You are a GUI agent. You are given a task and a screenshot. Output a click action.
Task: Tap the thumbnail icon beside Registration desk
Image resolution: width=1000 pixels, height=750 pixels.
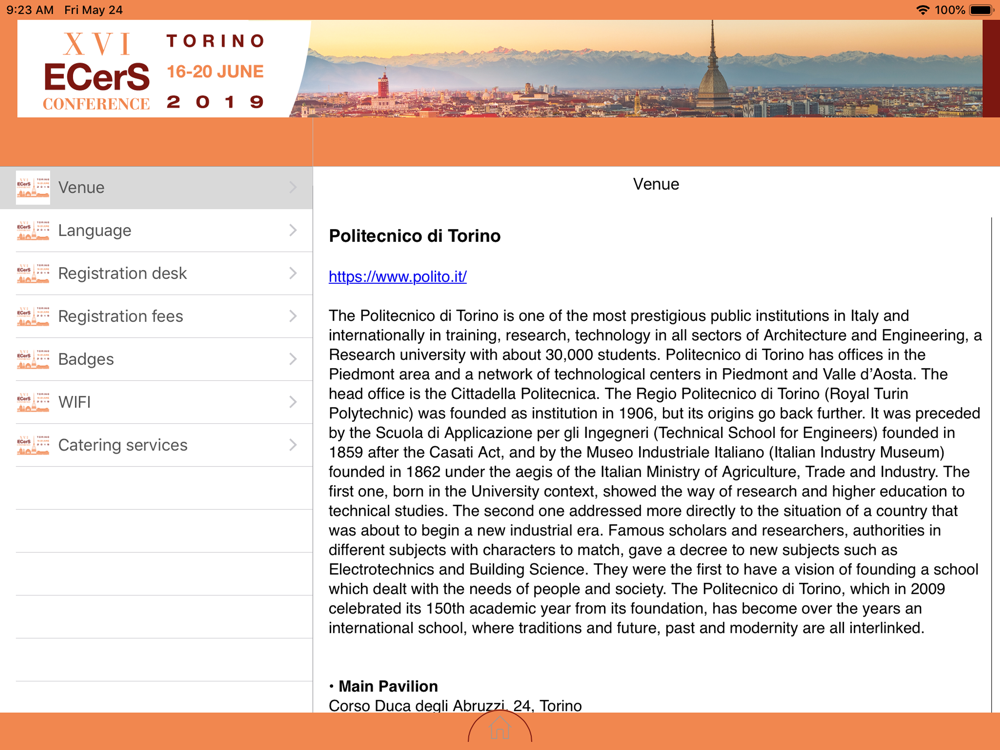tap(33, 273)
